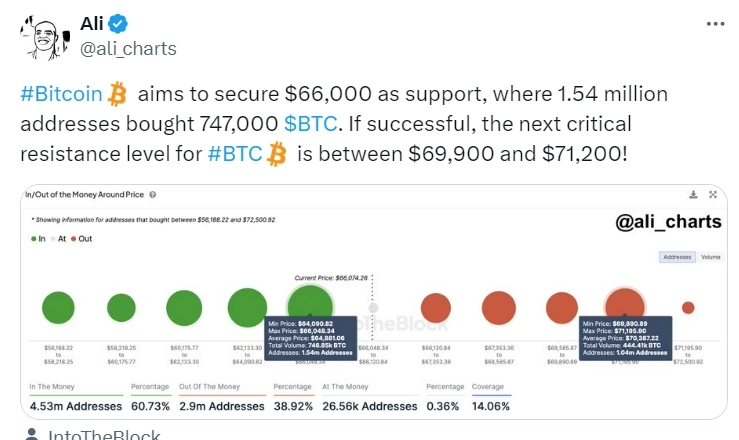This screenshot has width=739, height=440.
Task: Click the help icon beside the chart title
Action: pos(152,194)
